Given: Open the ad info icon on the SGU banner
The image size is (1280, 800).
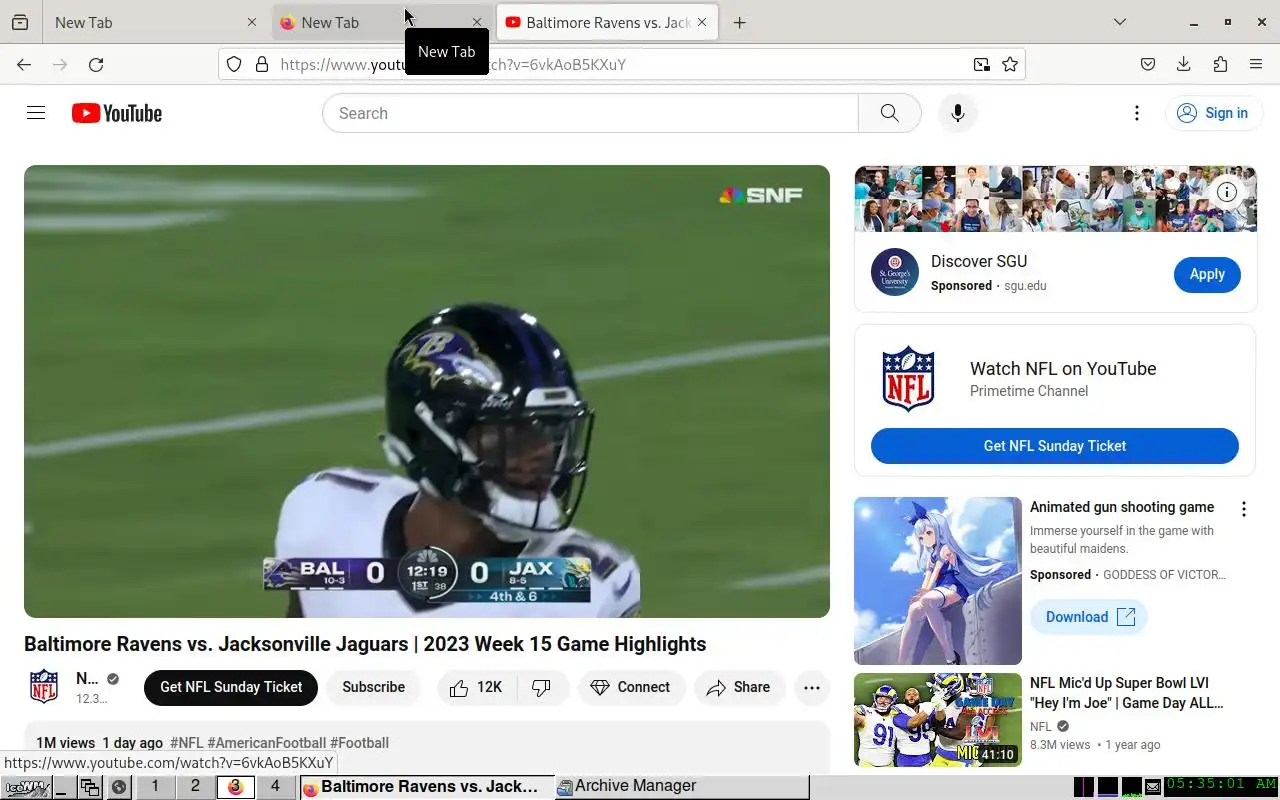Looking at the screenshot, I should pyautogui.click(x=1227, y=192).
